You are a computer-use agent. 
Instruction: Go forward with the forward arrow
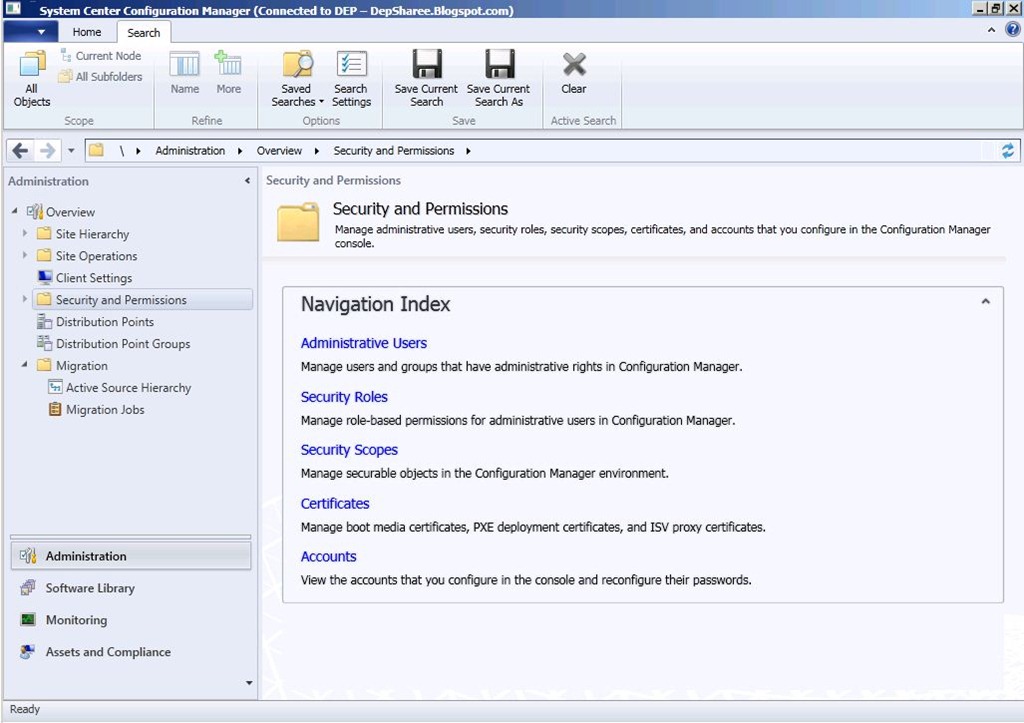pos(48,151)
